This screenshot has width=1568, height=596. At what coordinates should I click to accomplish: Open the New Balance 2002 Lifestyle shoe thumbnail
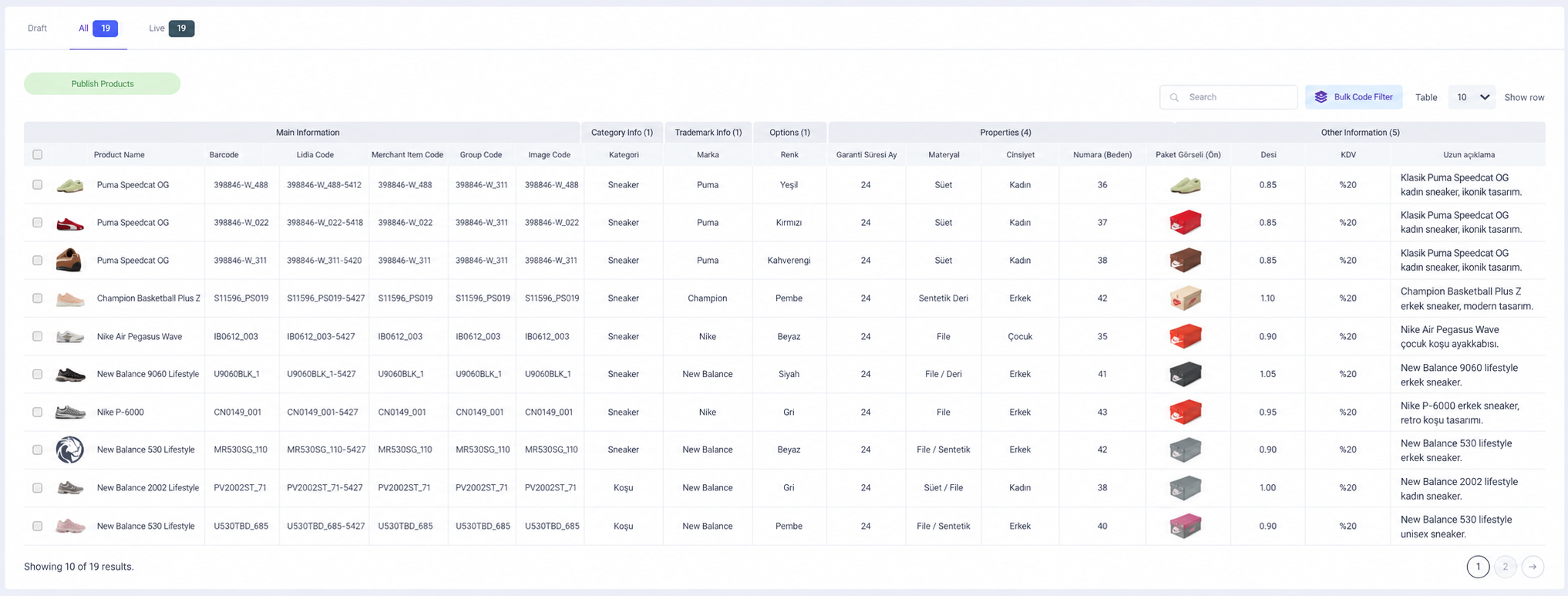click(x=69, y=487)
